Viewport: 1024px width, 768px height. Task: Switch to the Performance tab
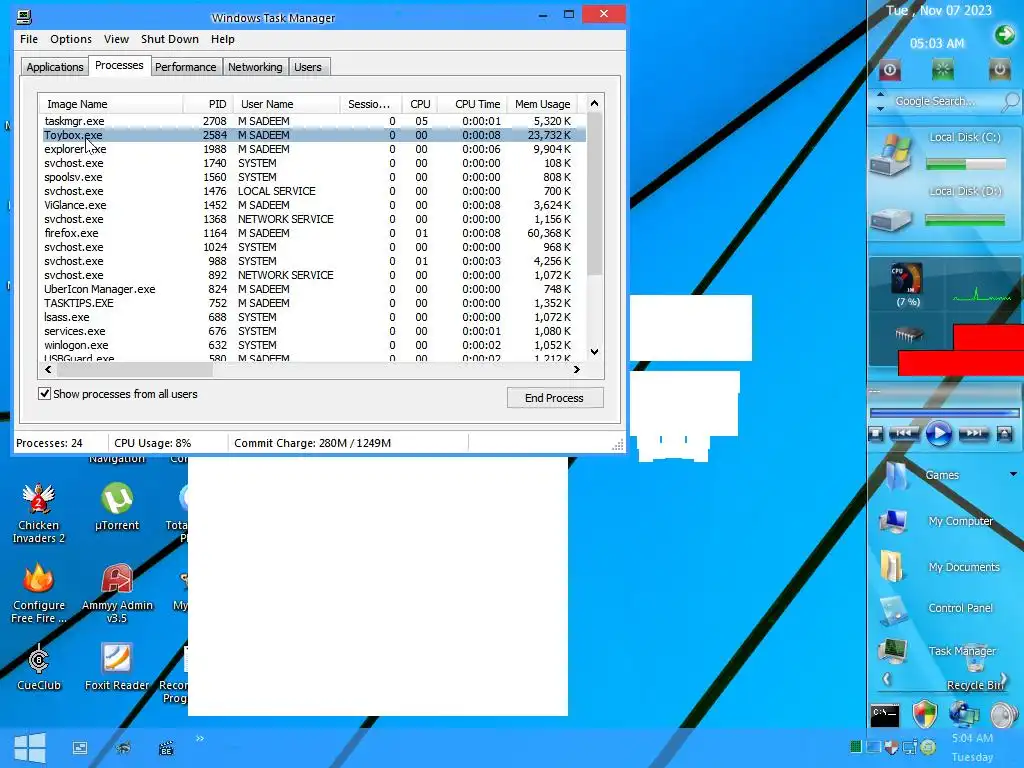[185, 67]
